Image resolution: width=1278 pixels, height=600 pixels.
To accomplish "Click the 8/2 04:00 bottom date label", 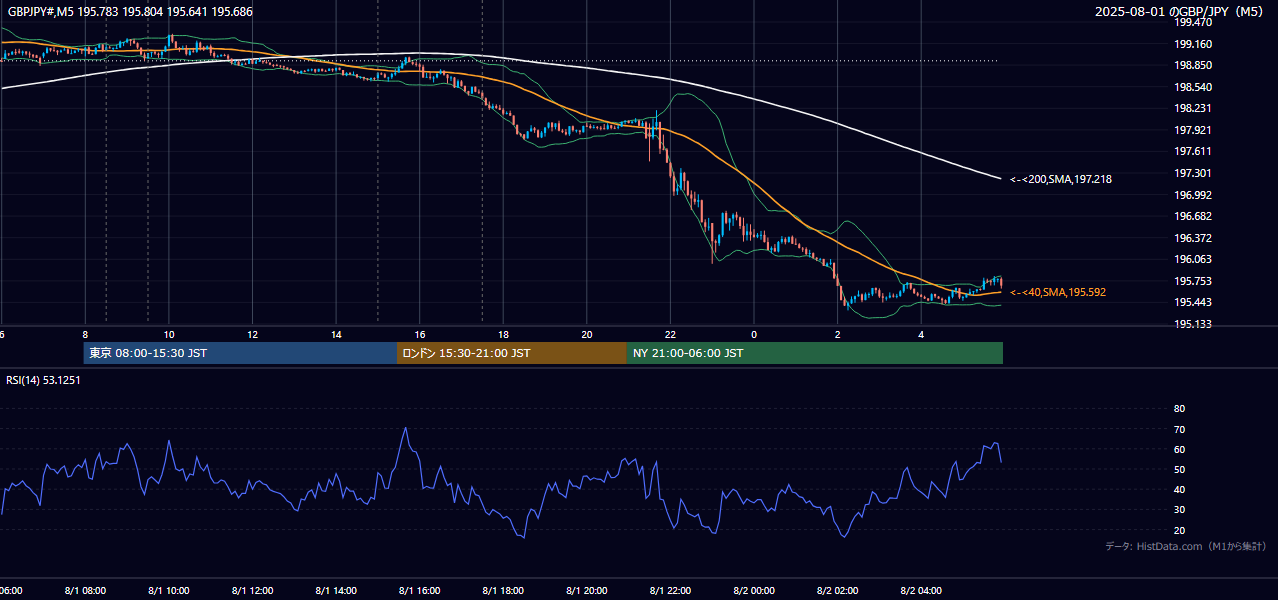I will (921, 591).
